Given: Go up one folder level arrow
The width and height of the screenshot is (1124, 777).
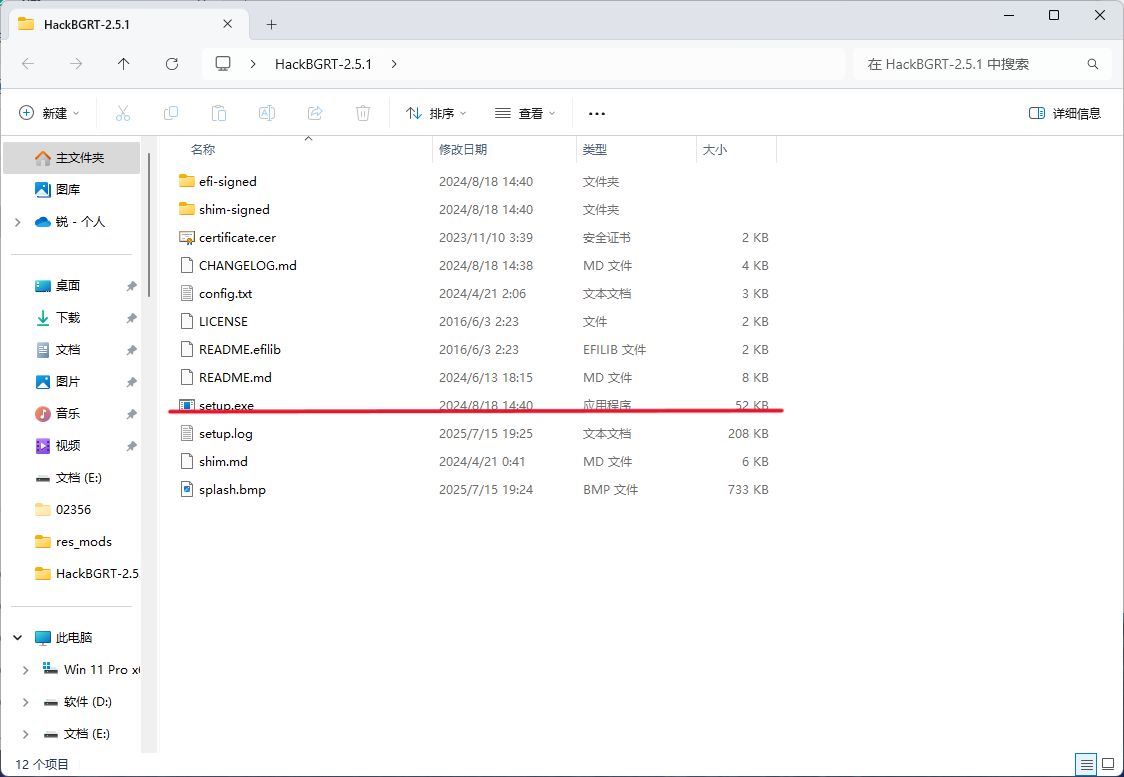Looking at the screenshot, I should click(123, 64).
